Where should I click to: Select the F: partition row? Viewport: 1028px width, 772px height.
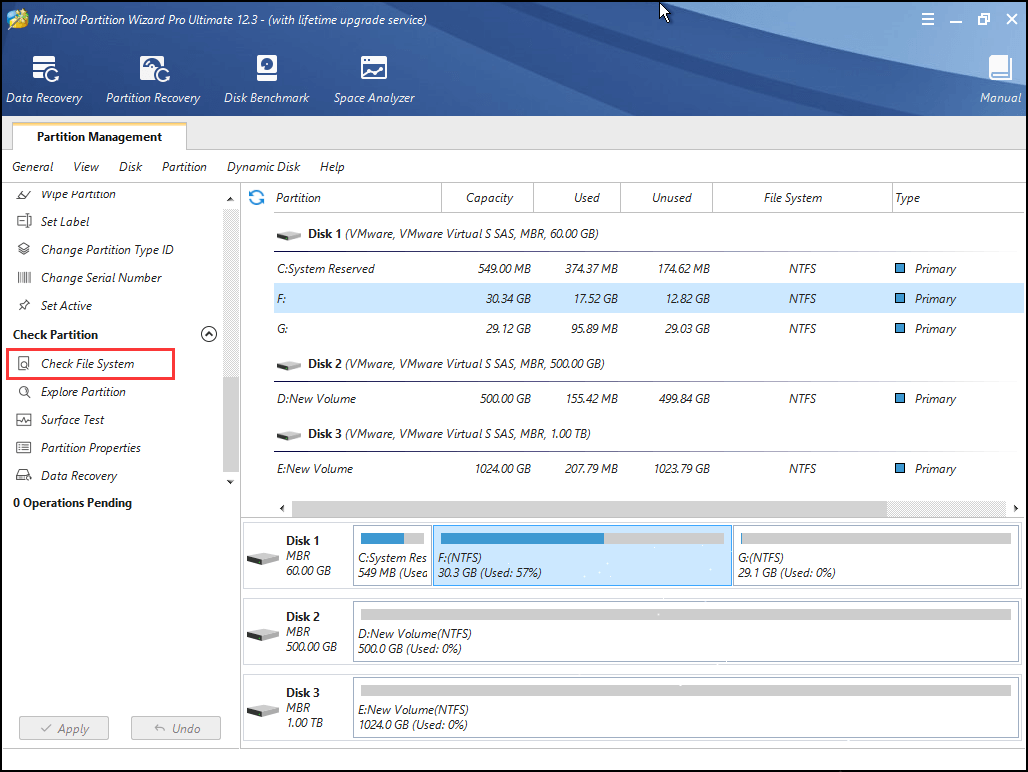(x=648, y=298)
